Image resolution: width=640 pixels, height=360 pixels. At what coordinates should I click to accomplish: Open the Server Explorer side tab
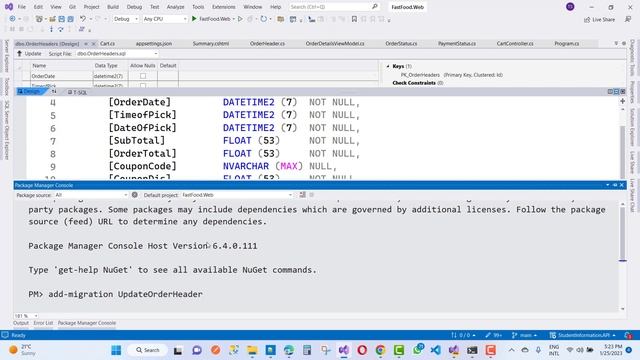tap(6, 56)
